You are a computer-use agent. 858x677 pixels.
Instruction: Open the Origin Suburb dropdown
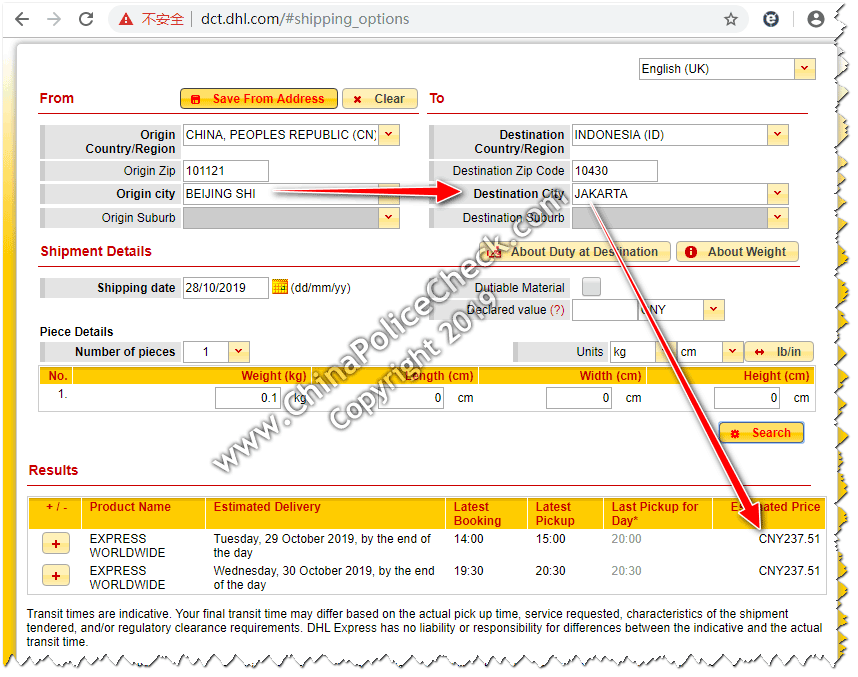[x=389, y=218]
